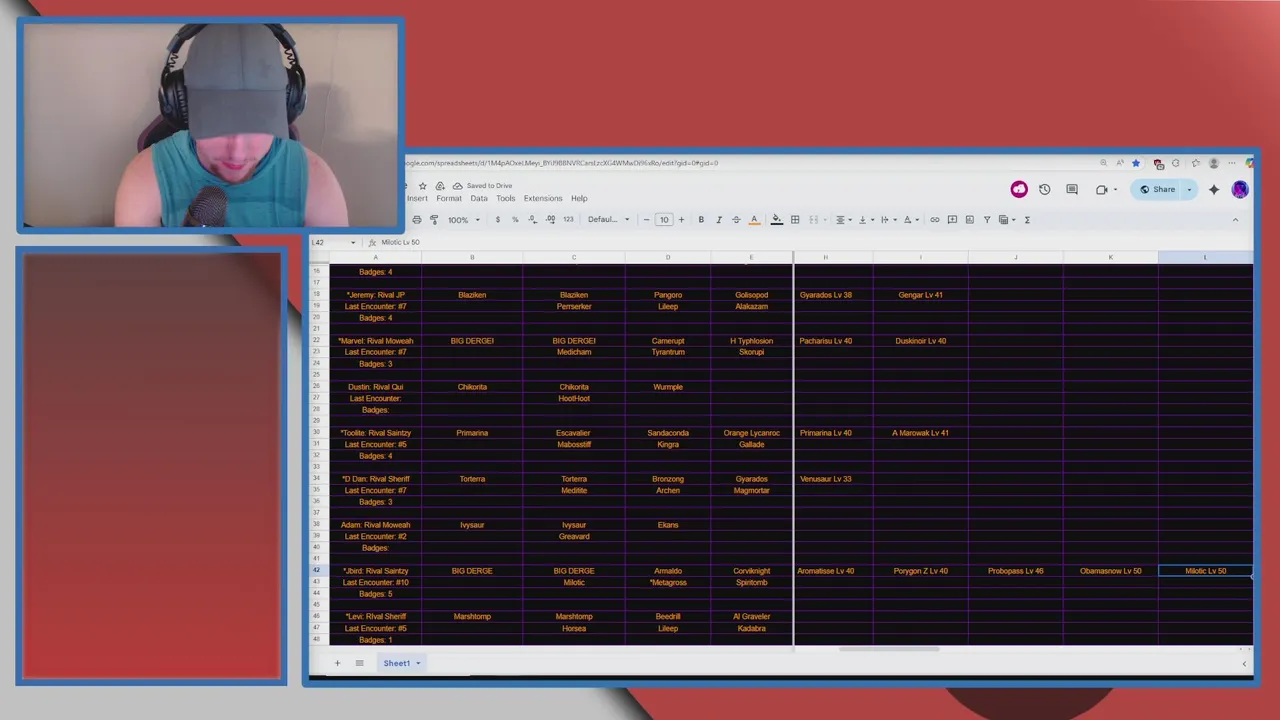The image size is (1280, 720).
Task: Click the Insert link icon
Action: pyautogui.click(x=935, y=220)
